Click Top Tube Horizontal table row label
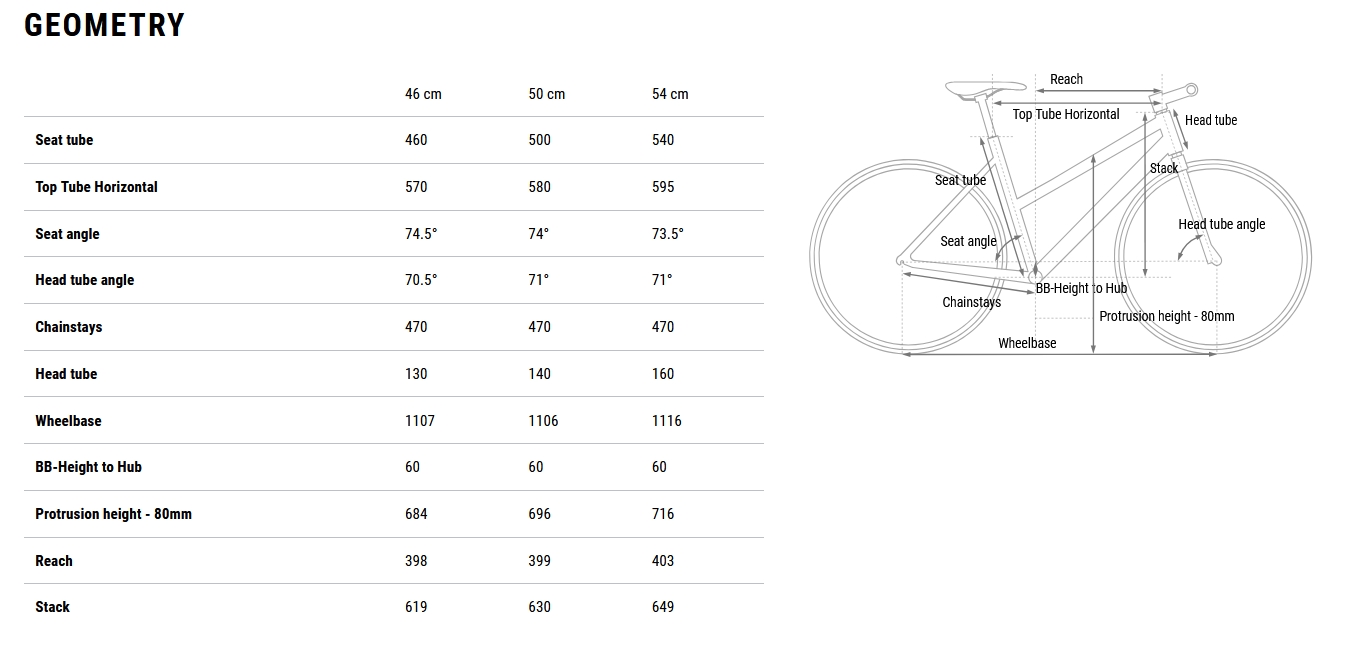 coord(96,187)
